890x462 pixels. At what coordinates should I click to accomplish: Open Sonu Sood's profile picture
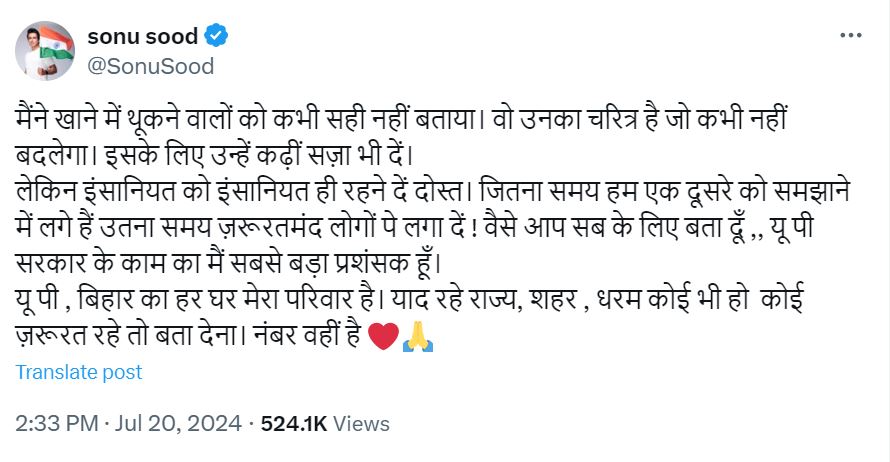click(45, 51)
